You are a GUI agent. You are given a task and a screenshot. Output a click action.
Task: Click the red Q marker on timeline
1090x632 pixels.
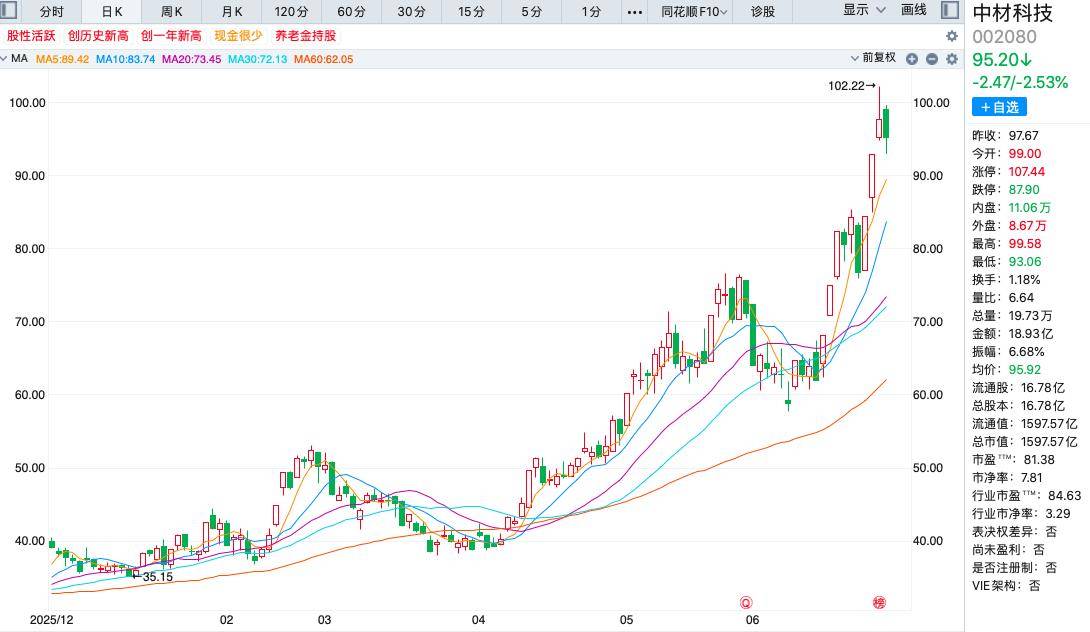coord(746,602)
